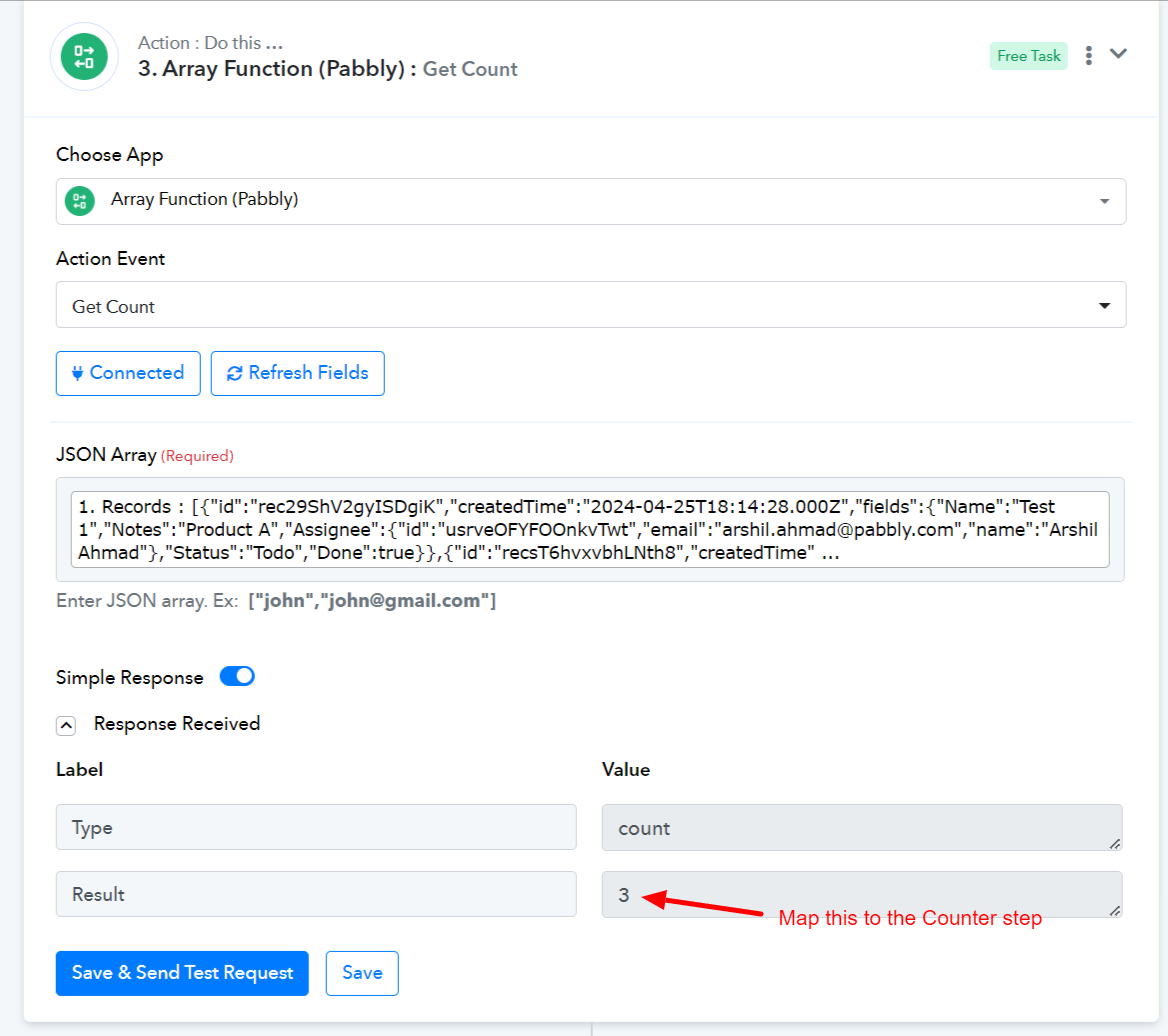The image size is (1168, 1036).
Task: Click the plug icon in Connected button
Action: pyautogui.click(x=77, y=373)
